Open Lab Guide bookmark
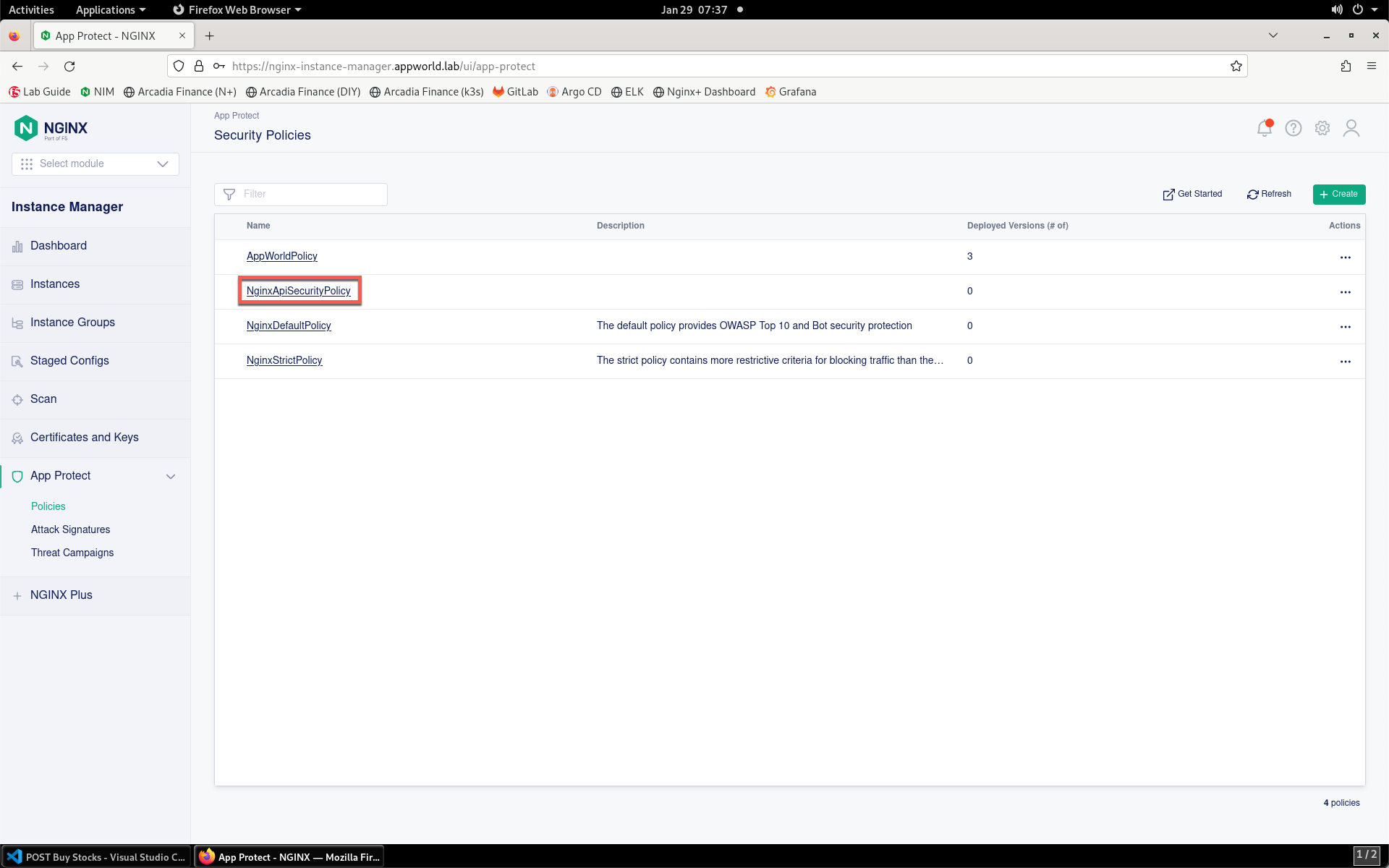The width and height of the screenshot is (1389, 868). [x=40, y=92]
